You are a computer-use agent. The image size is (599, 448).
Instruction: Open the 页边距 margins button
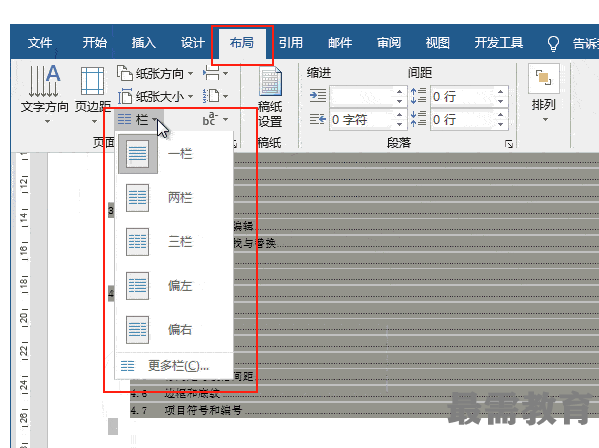tap(93, 94)
